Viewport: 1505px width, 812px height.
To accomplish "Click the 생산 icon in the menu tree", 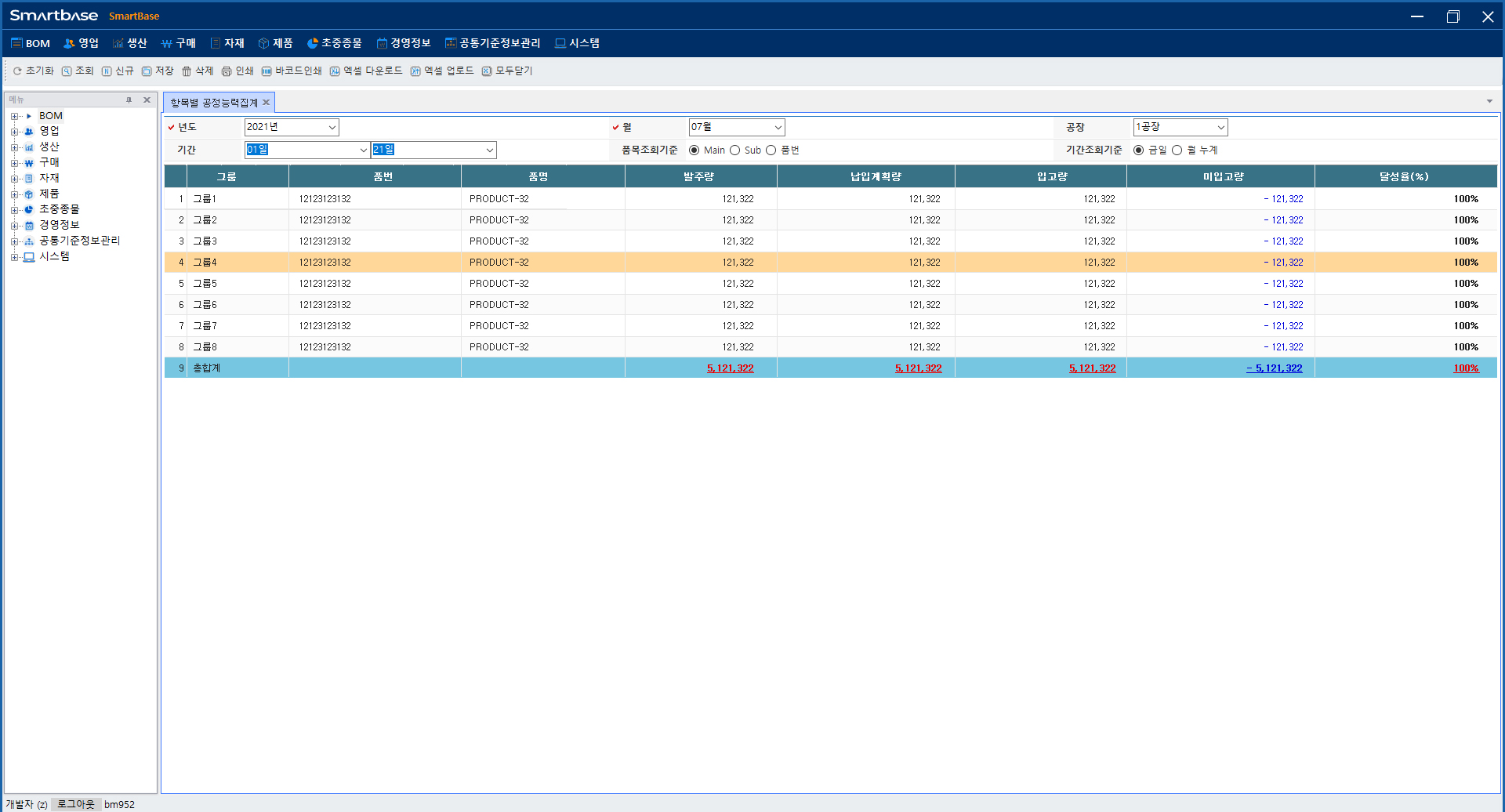I will click(x=29, y=147).
